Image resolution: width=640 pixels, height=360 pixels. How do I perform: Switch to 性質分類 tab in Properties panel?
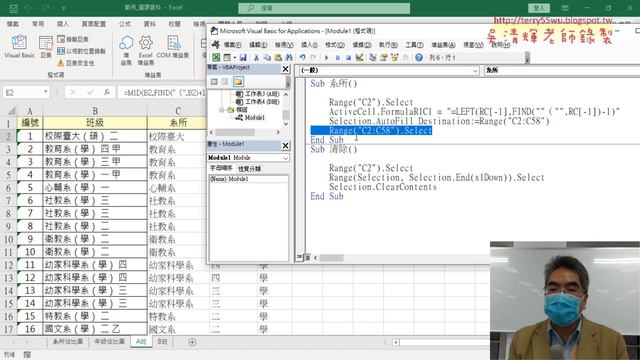pyautogui.click(x=249, y=169)
